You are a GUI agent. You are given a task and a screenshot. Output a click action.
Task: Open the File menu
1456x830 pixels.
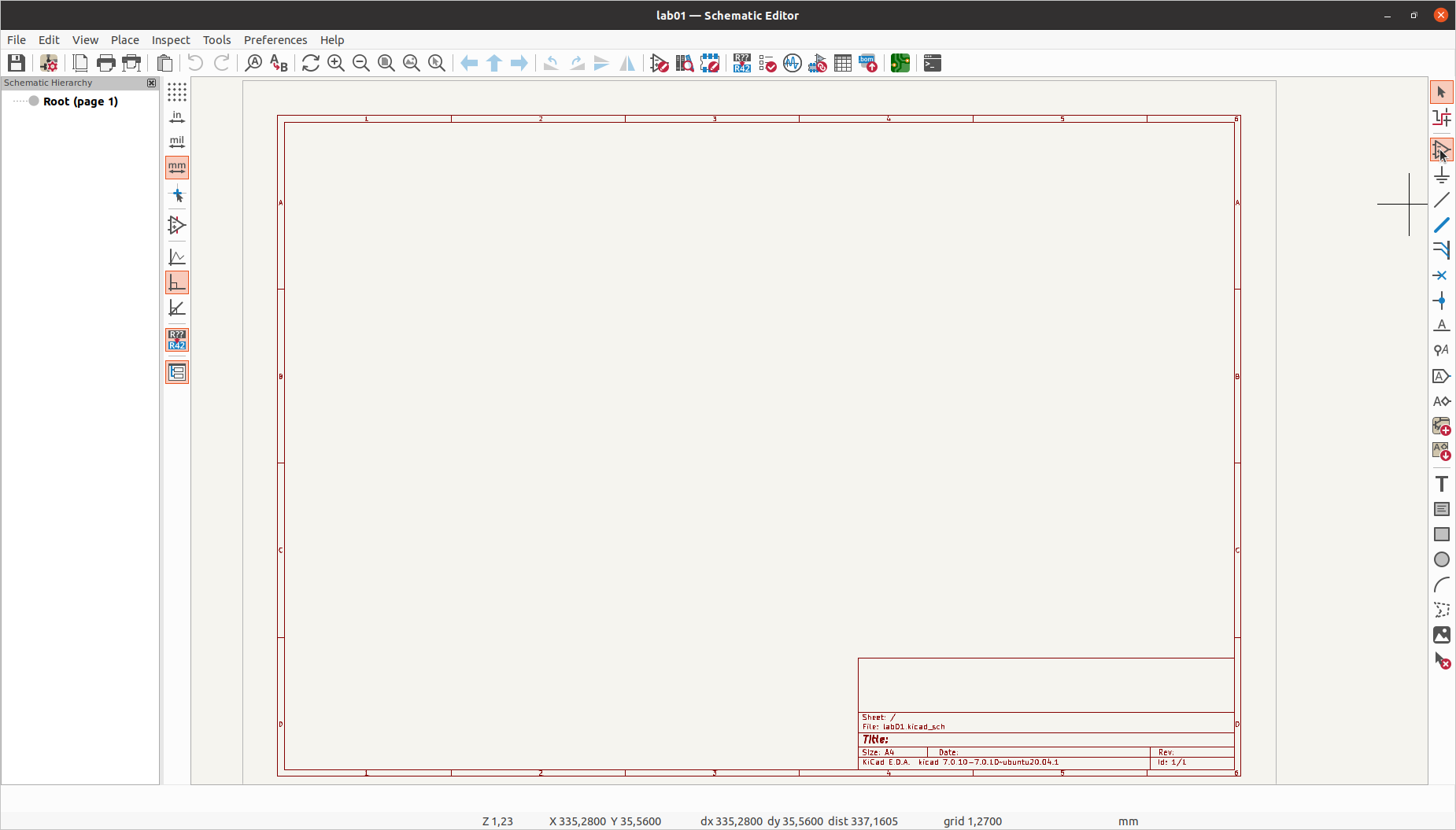16,39
